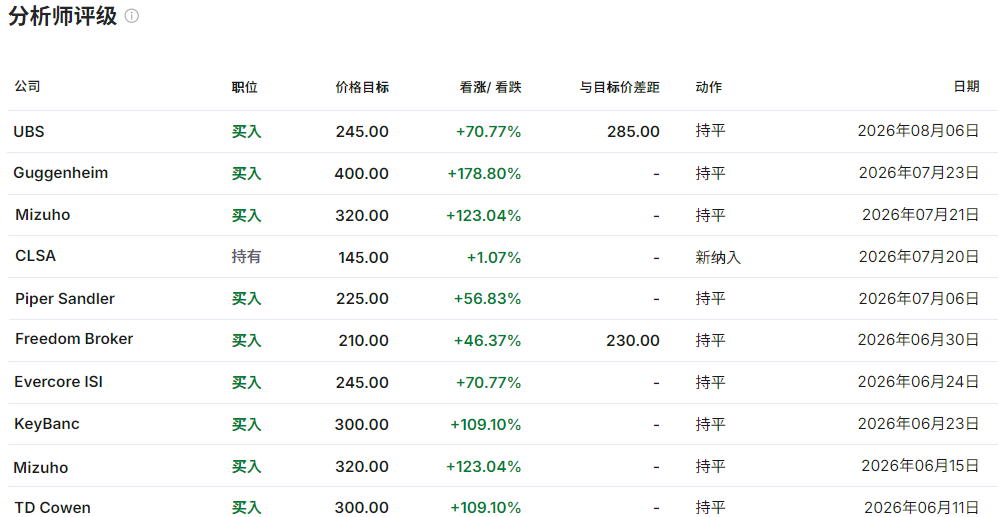Click the 日期 column header
999x517 pixels.
pos(967,87)
